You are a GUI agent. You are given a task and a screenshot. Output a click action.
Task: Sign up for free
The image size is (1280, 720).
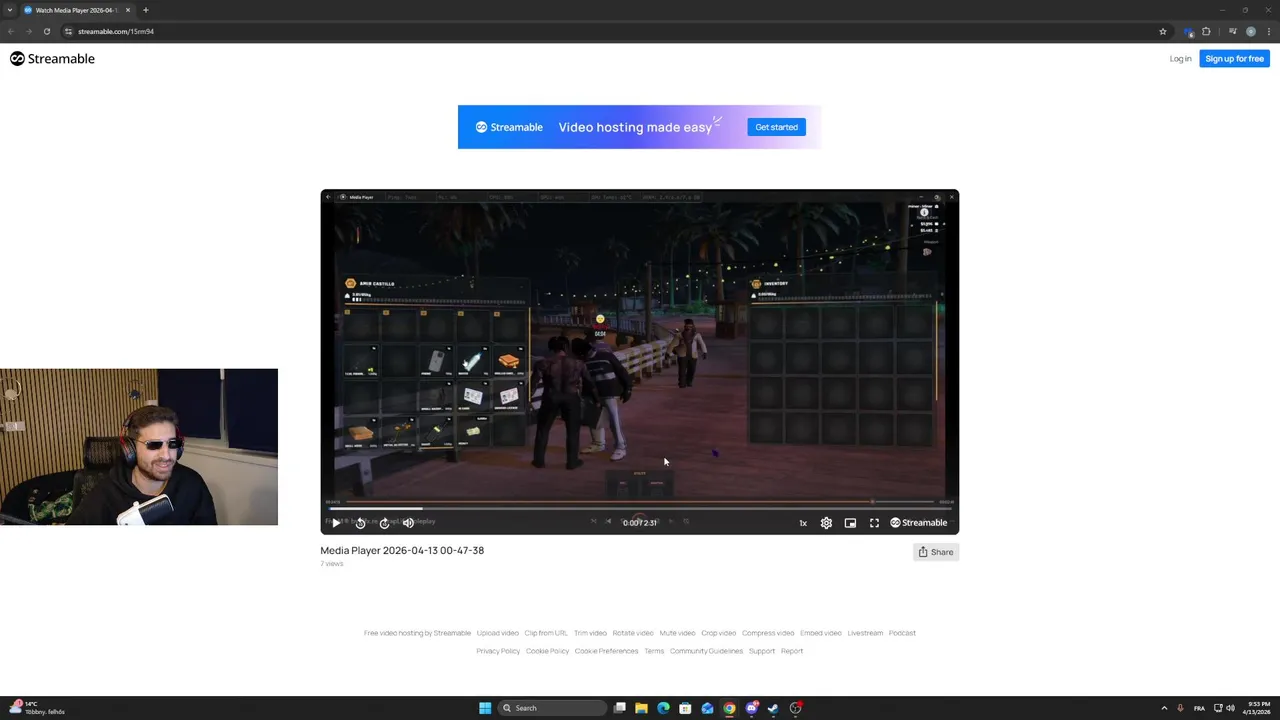1234,59
